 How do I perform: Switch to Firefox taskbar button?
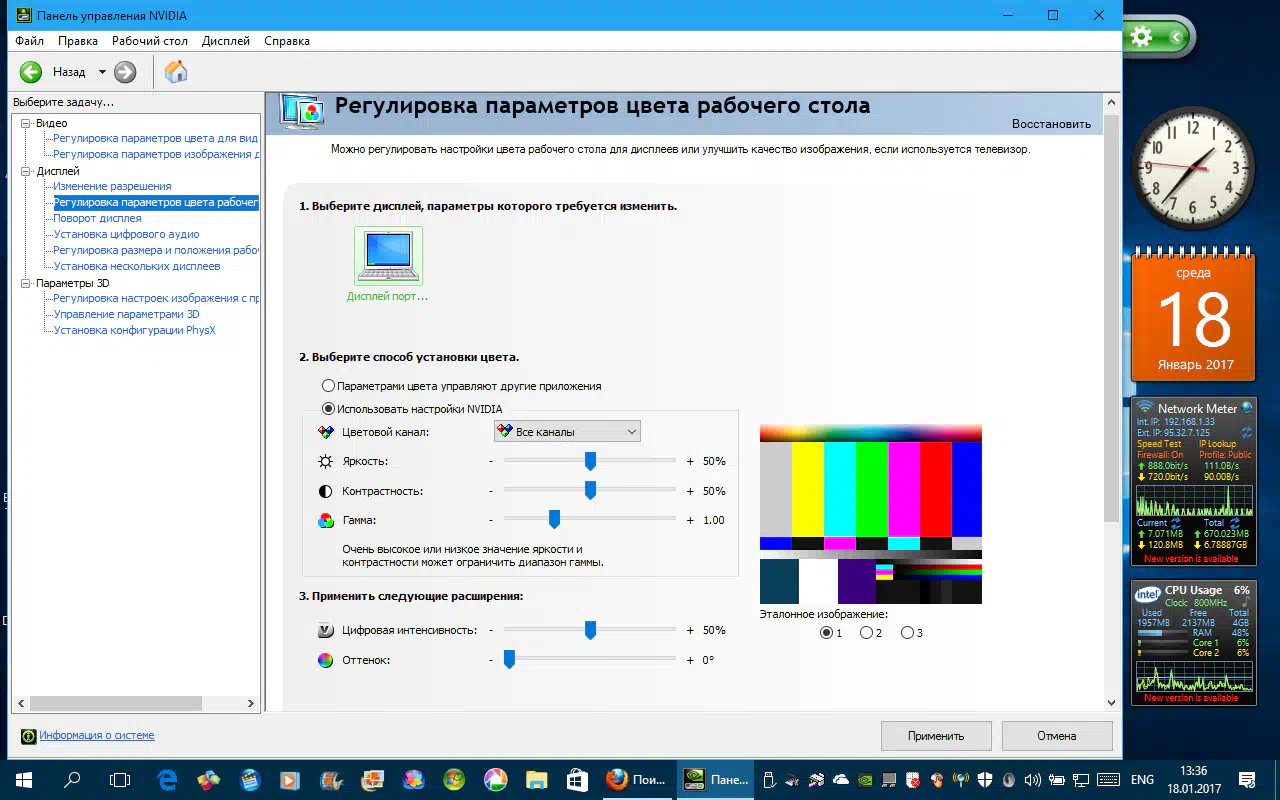(x=638, y=780)
